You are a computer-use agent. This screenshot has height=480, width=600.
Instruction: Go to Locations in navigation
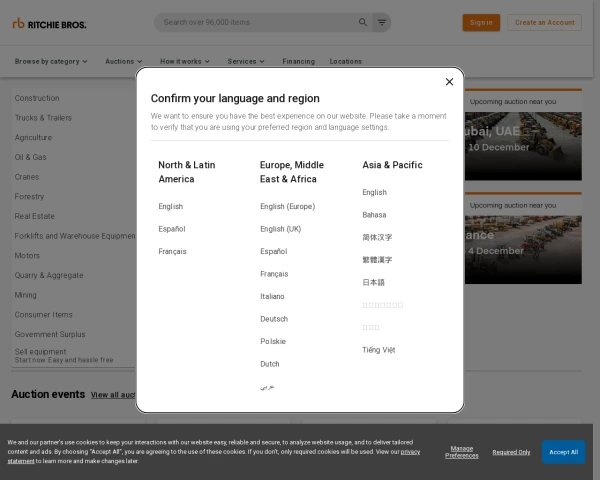point(346,61)
